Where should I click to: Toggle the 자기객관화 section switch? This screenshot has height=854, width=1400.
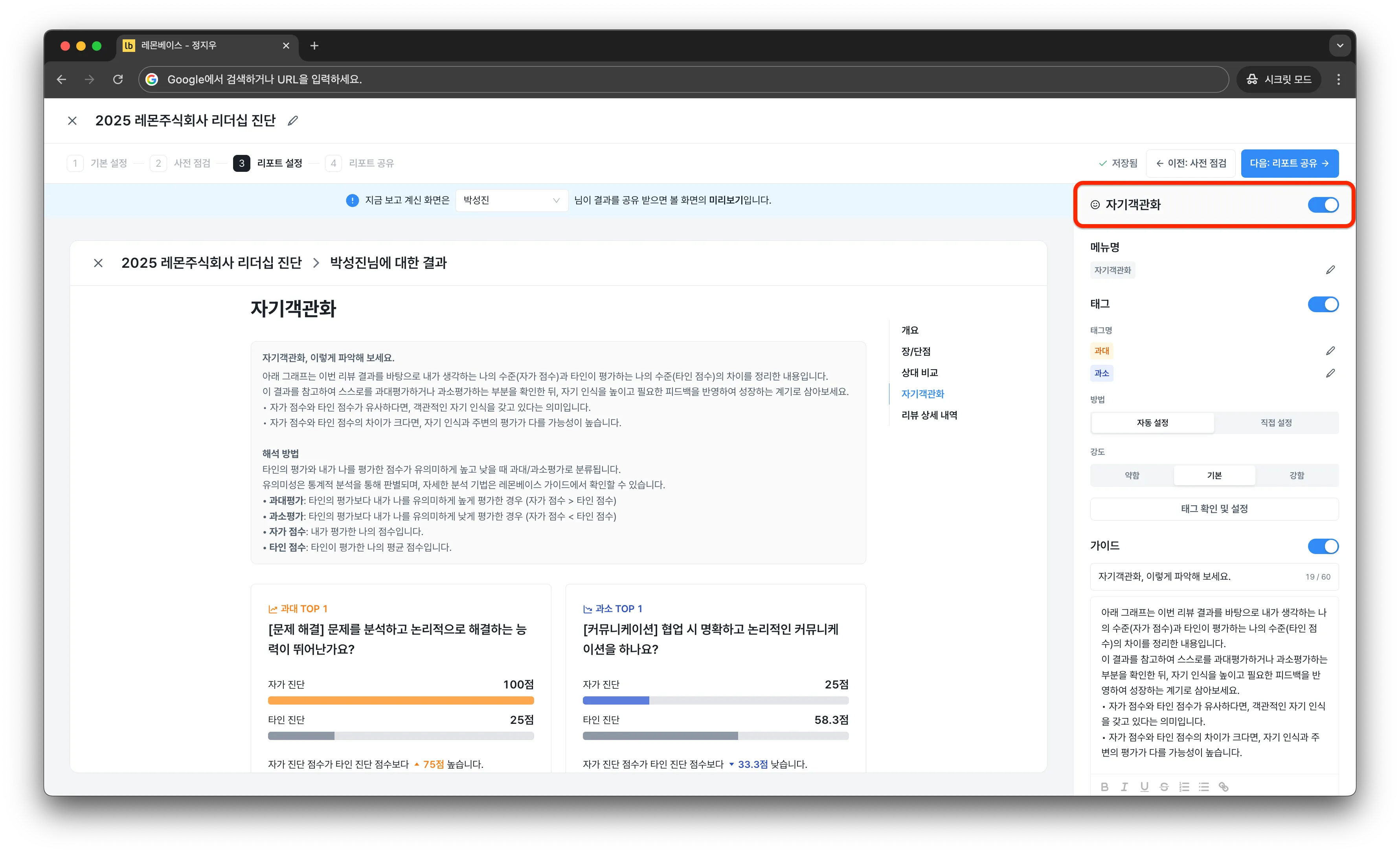coord(1323,205)
